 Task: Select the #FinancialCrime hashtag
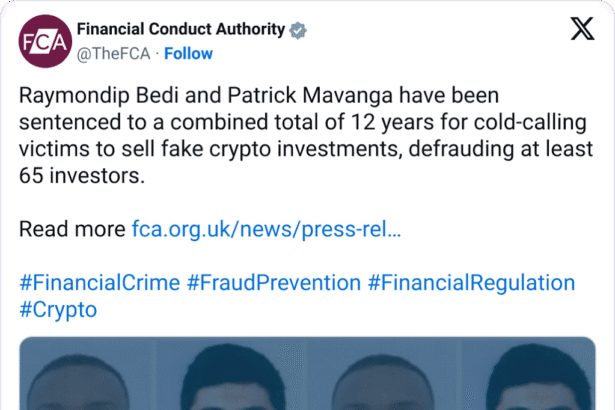(99, 282)
